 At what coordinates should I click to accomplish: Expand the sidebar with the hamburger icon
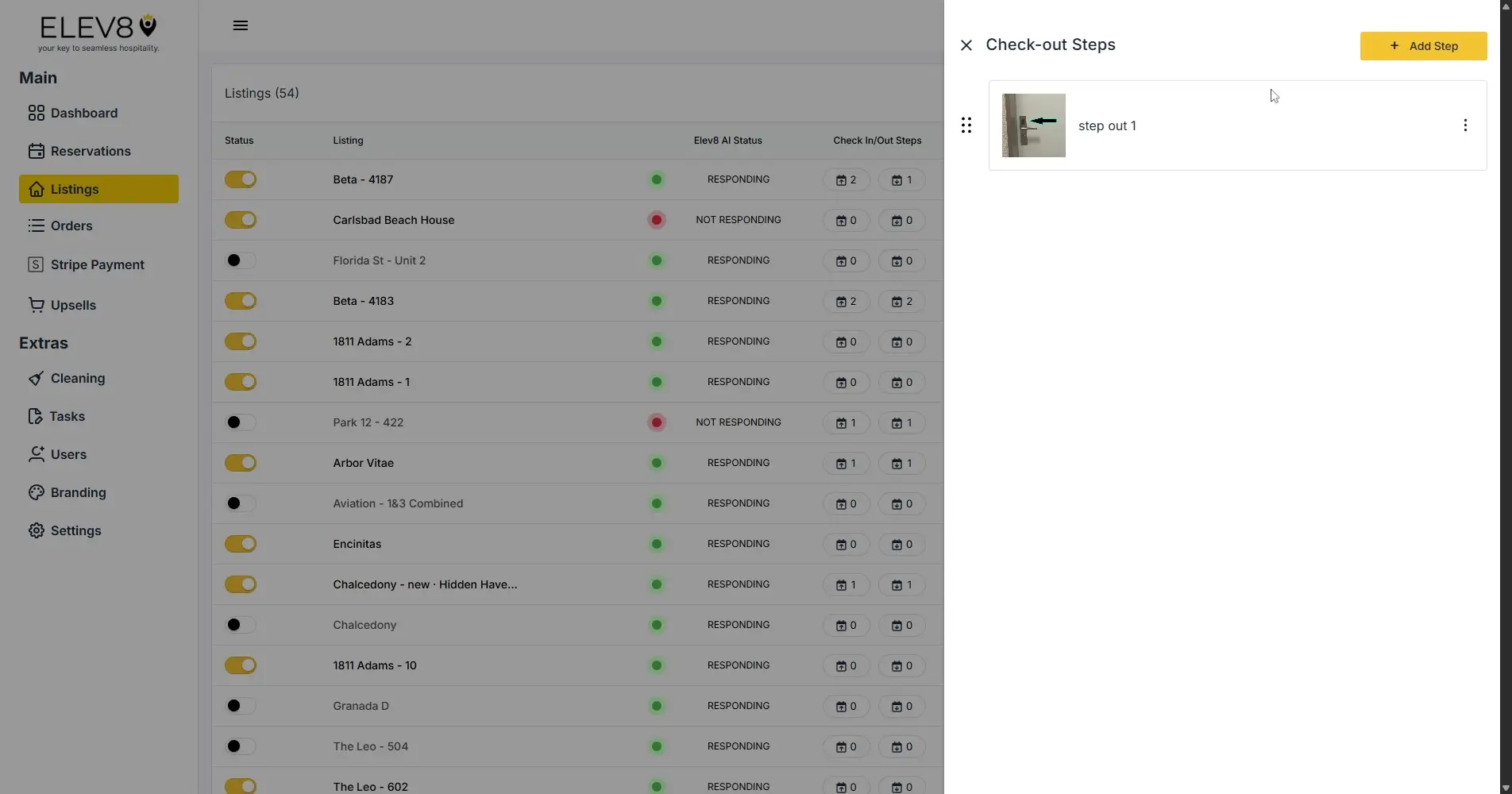[240, 25]
